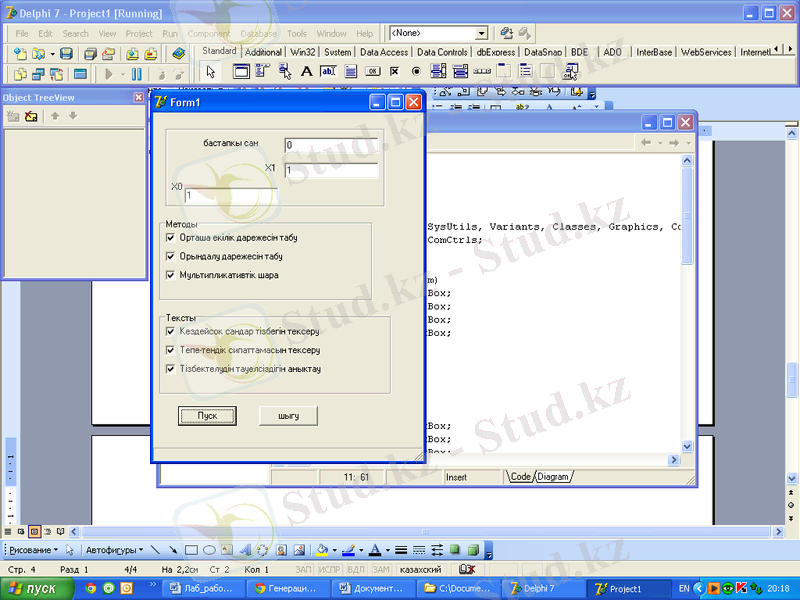Expand the Open file dropdown arrow
This screenshot has height=600, width=800.
(x=52, y=54)
